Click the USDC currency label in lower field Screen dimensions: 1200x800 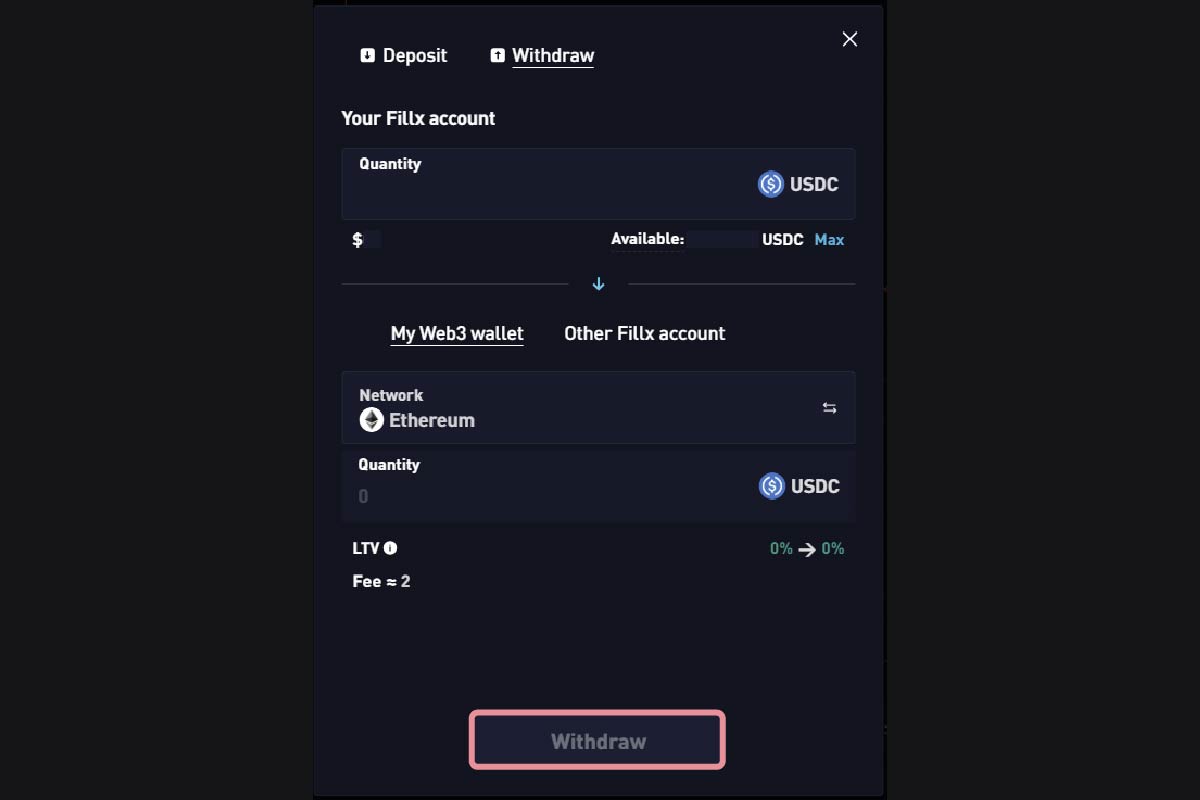tap(815, 486)
